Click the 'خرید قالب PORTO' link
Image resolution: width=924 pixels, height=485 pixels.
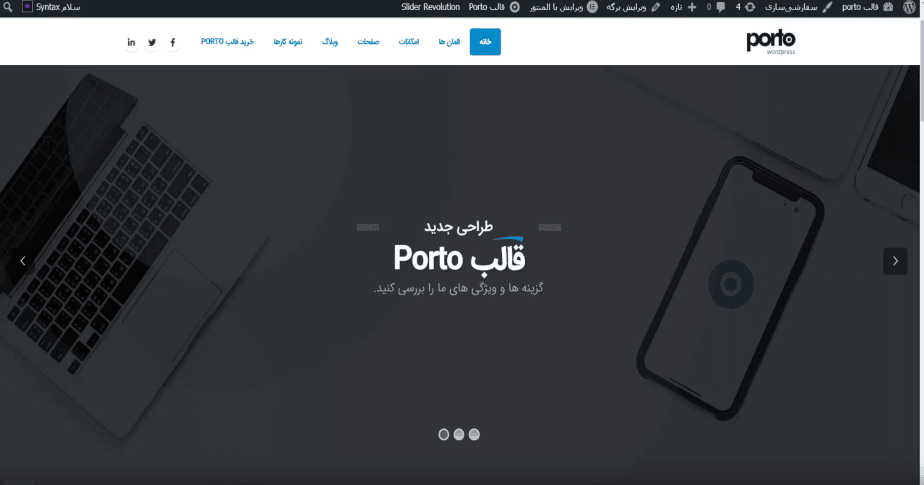227,42
